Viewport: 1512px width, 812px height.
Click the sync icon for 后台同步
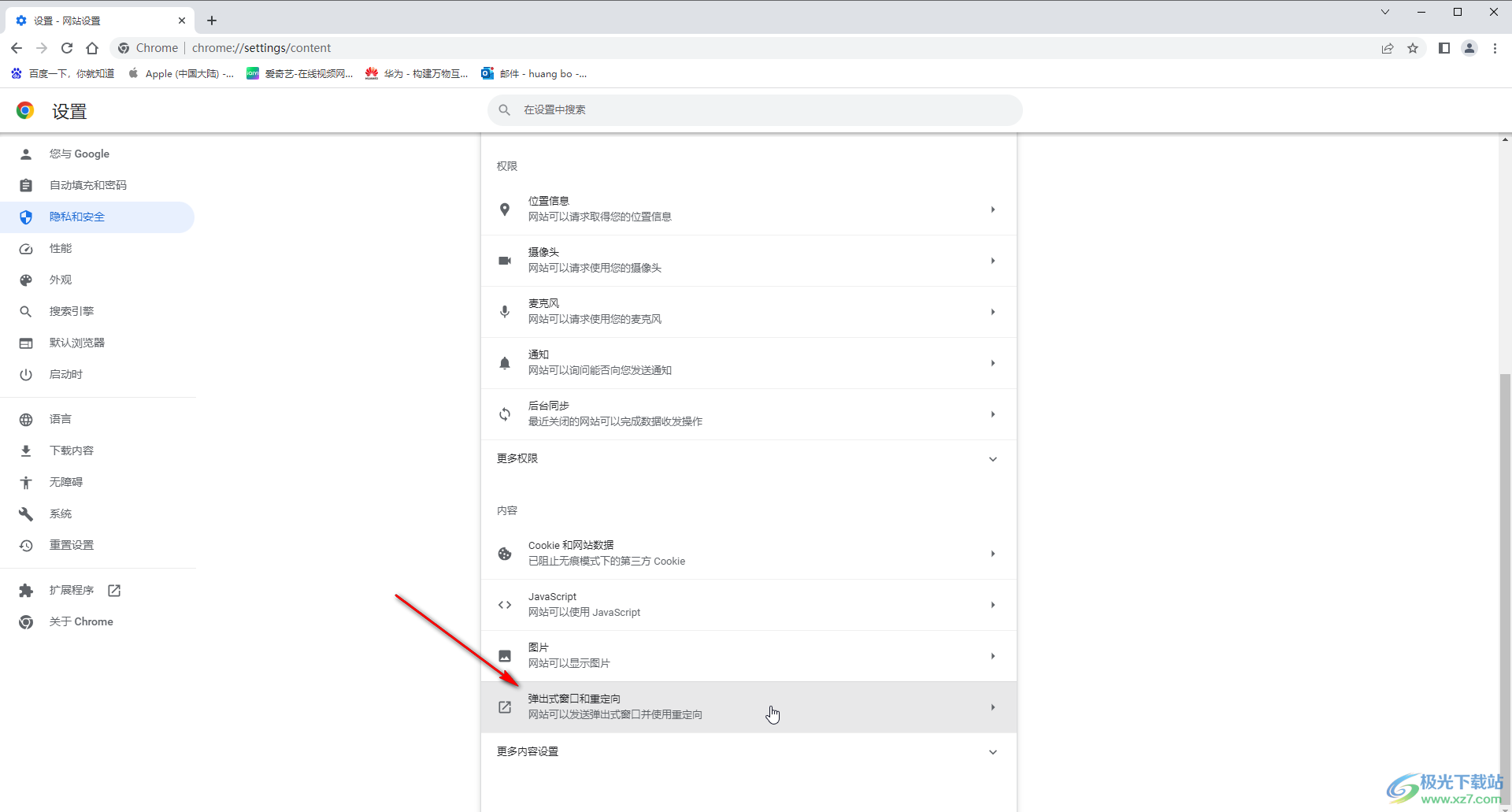coord(505,414)
